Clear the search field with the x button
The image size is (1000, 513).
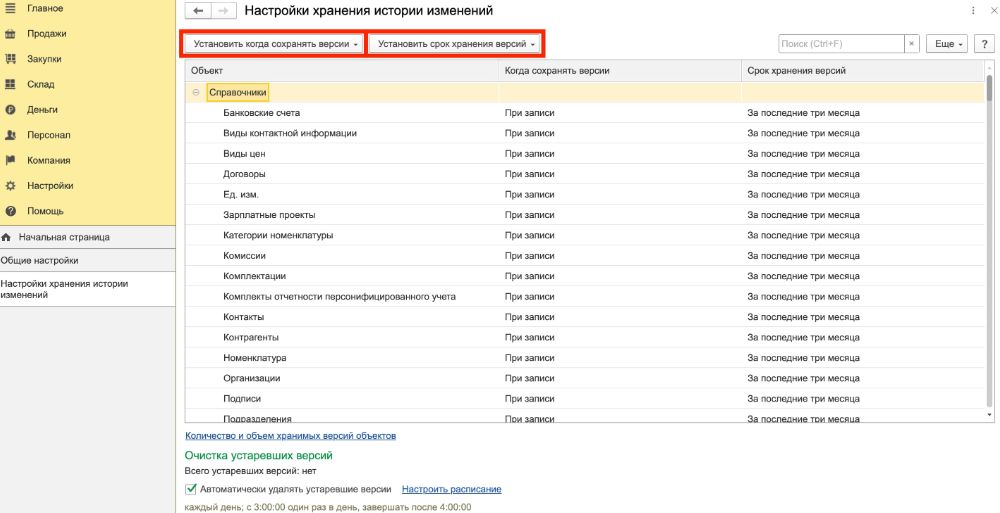click(912, 44)
